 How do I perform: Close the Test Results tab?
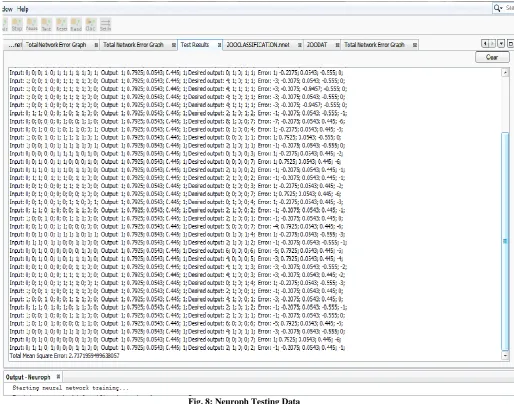[x=219, y=45]
